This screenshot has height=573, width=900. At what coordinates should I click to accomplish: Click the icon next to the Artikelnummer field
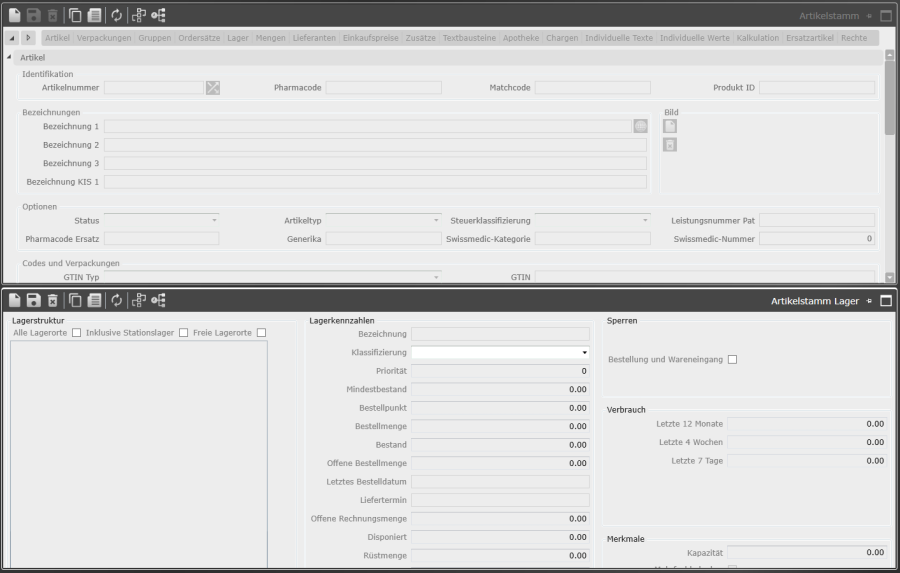213,87
